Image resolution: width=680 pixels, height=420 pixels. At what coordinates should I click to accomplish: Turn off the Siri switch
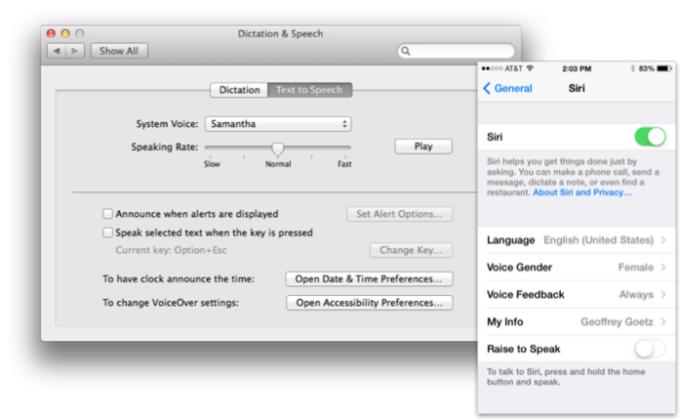coord(650,137)
